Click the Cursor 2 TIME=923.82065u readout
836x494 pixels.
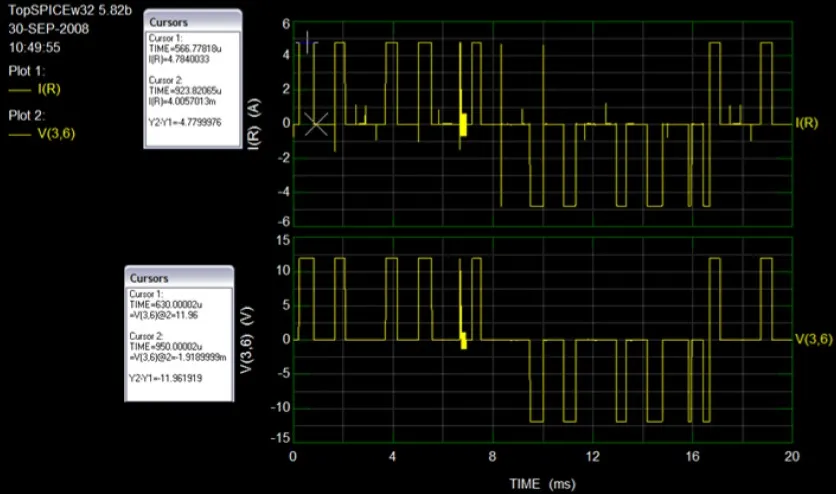point(185,91)
